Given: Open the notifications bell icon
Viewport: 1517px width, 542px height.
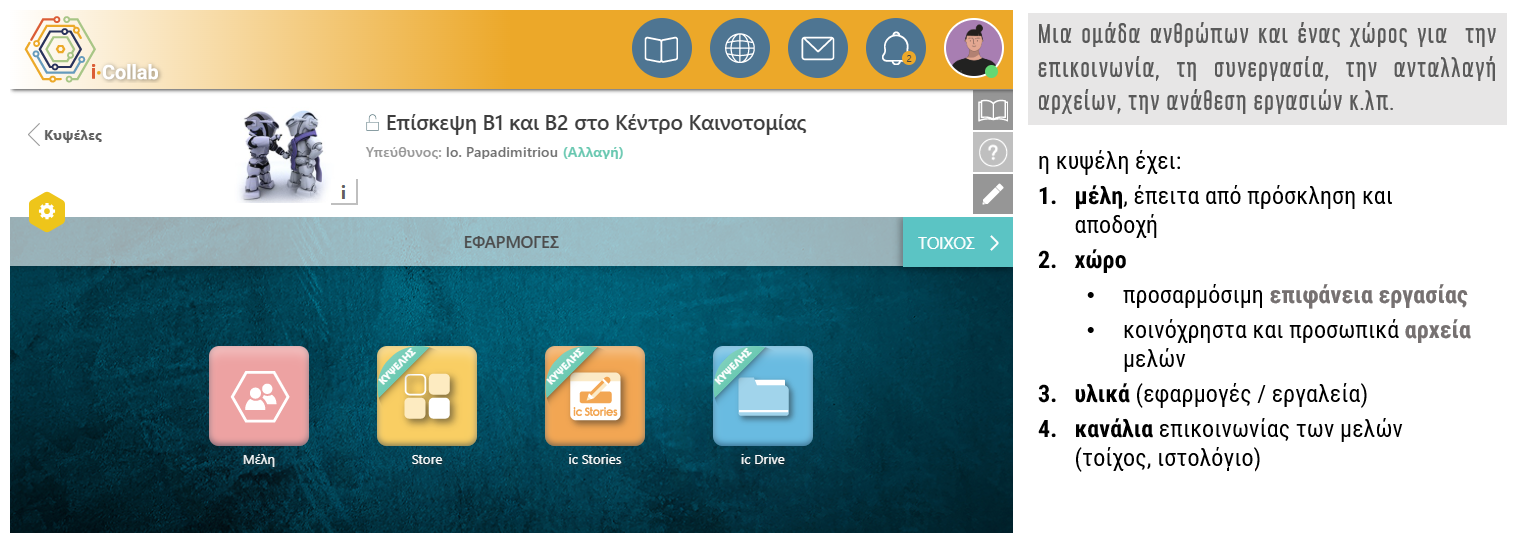Looking at the screenshot, I should click(896, 48).
